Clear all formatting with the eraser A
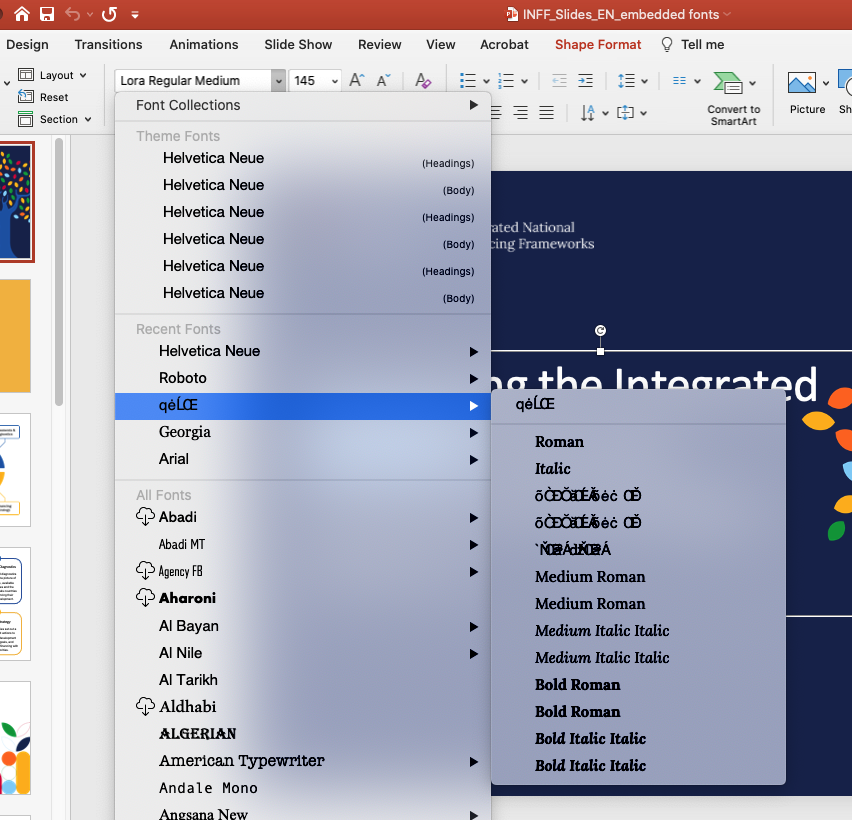Viewport: 852px width, 820px height. tap(423, 80)
